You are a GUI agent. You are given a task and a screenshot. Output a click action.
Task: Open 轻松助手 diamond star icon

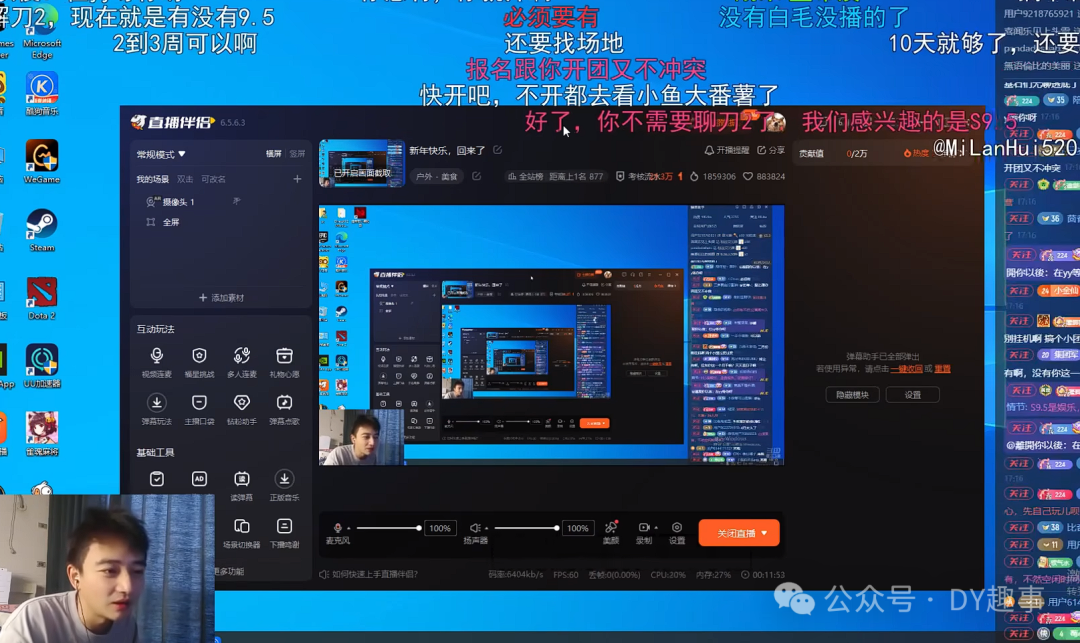[241, 409]
